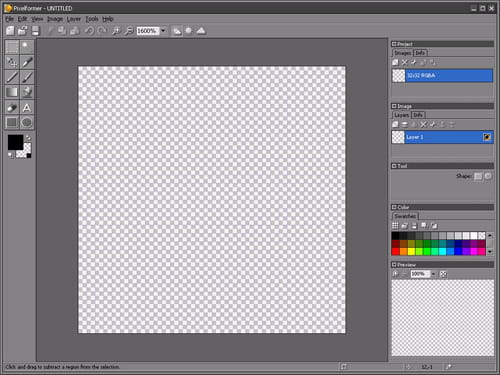Click the New file toolbar icon
500x375 pixels.
point(10,31)
